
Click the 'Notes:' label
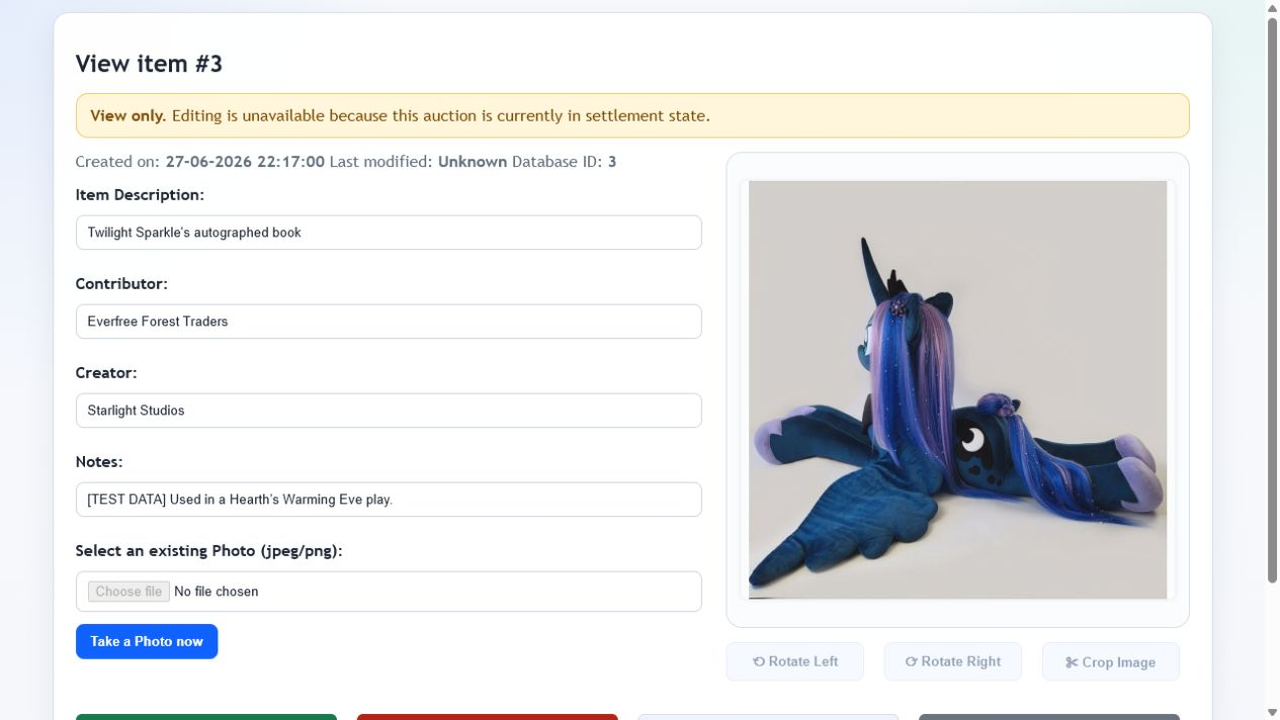99,462
